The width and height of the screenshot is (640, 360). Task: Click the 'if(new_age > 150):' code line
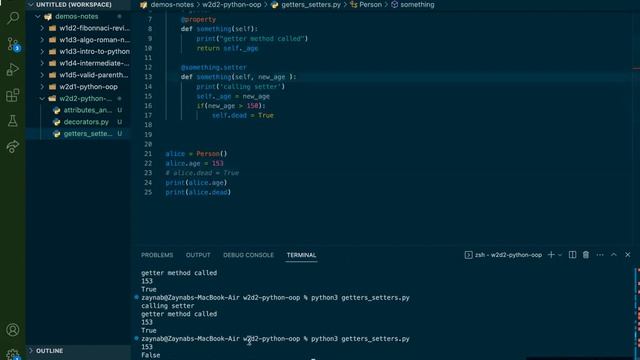point(231,106)
